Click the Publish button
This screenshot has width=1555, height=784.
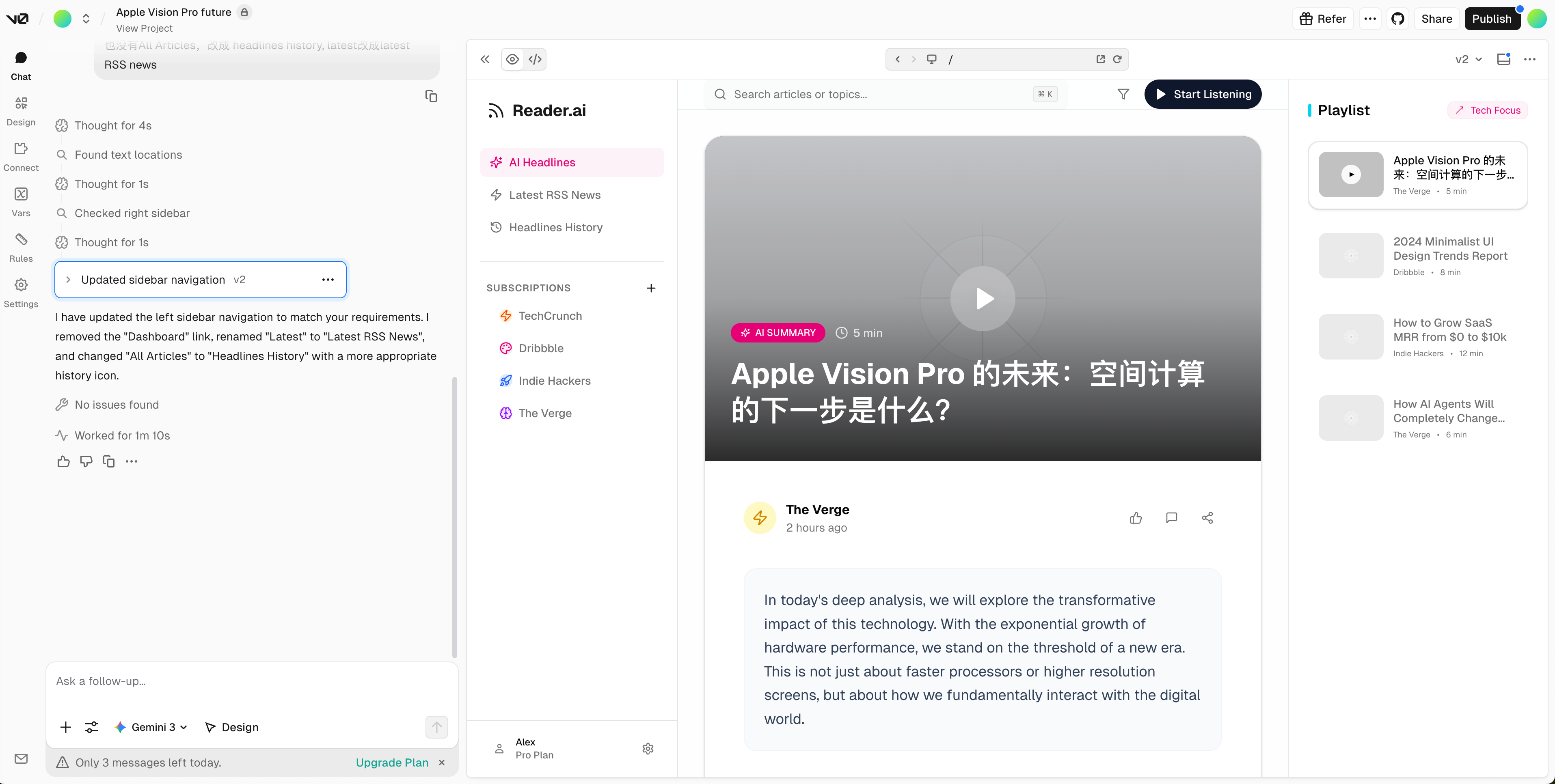(1491, 19)
